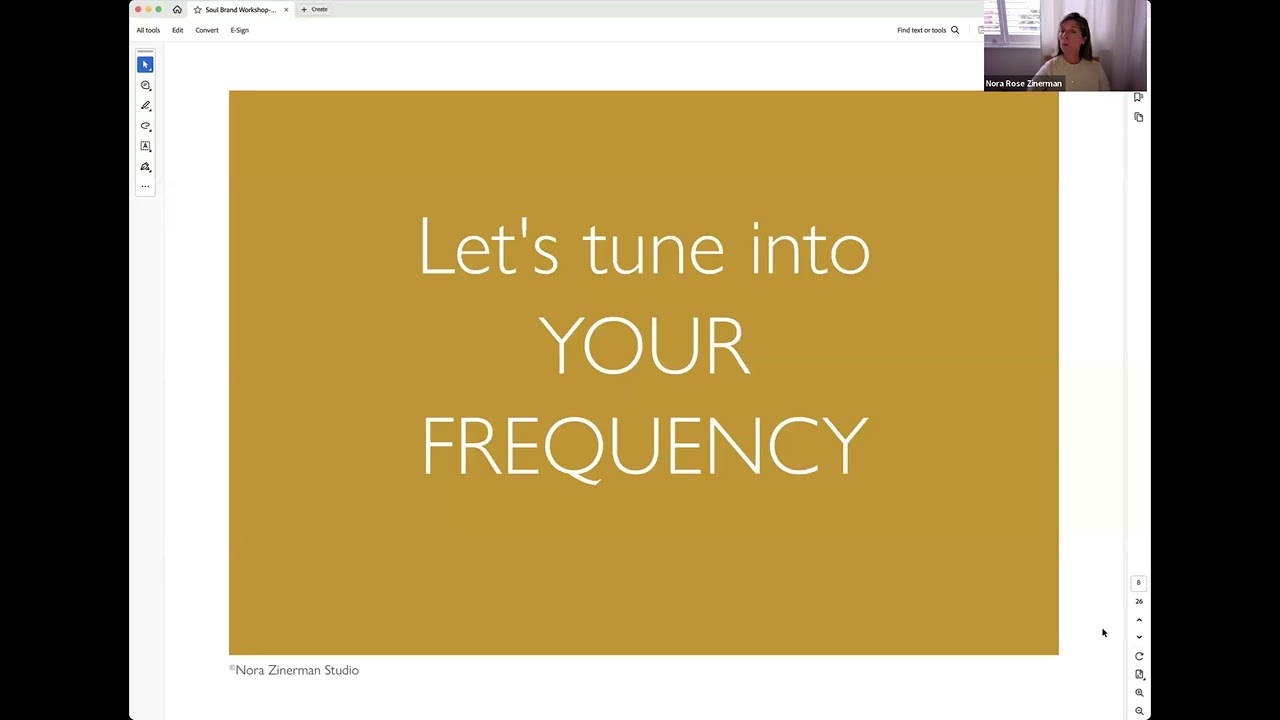Image resolution: width=1280 pixels, height=720 pixels.
Task: Click the Nora Zinerman Studio footer text
Action: coord(294,670)
